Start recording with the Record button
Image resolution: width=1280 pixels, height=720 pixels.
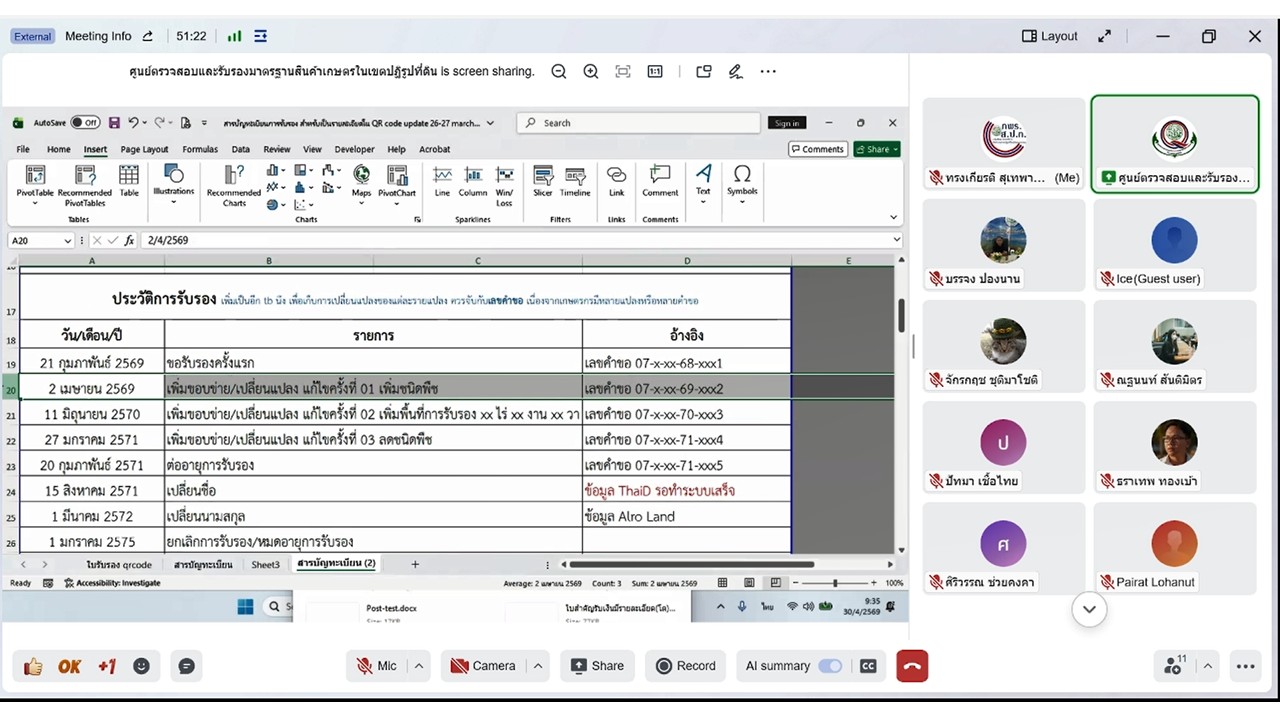pyautogui.click(x=685, y=666)
